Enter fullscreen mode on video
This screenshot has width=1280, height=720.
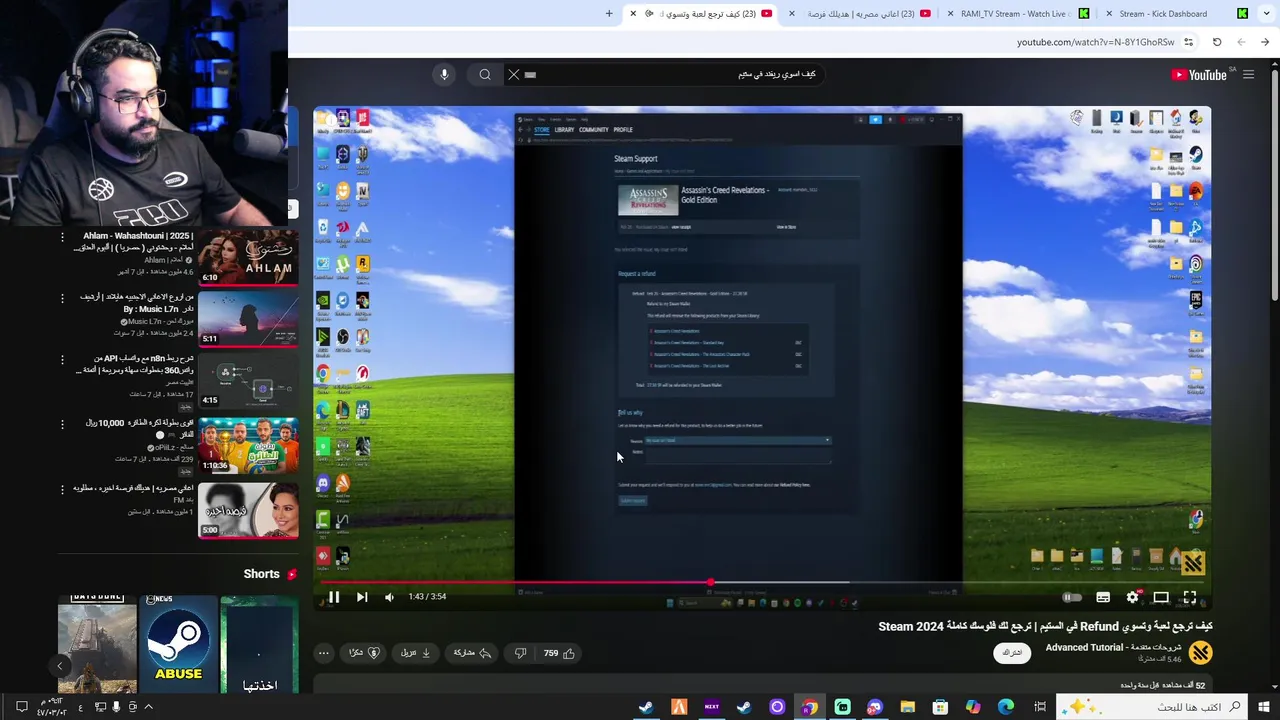pyautogui.click(x=1190, y=597)
